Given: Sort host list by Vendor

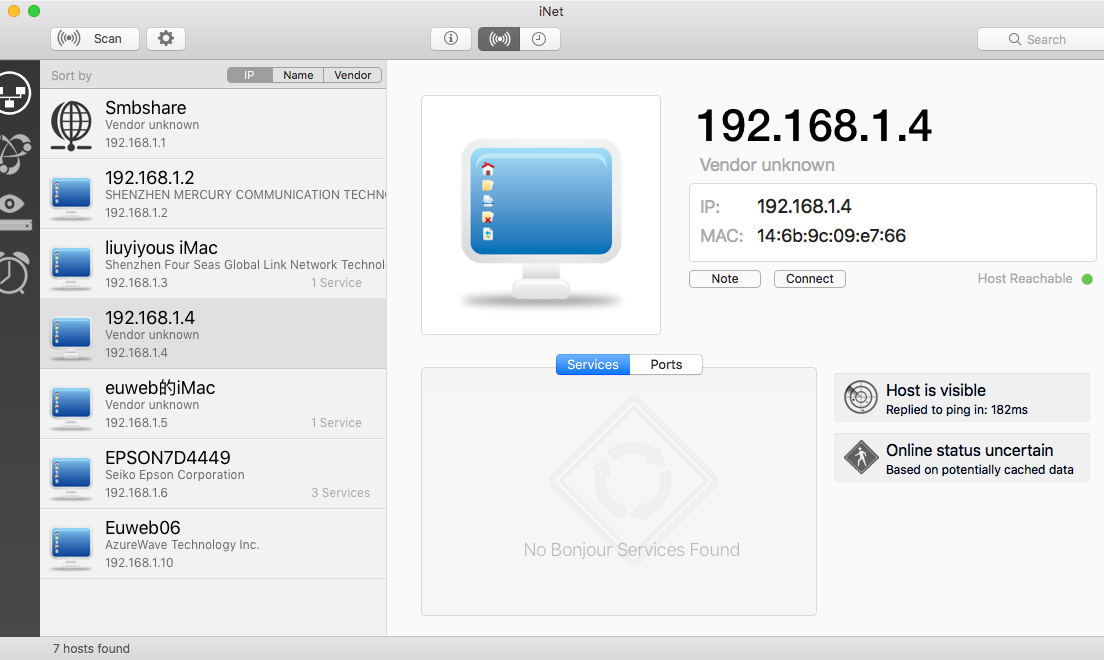Looking at the screenshot, I should point(353,75).
